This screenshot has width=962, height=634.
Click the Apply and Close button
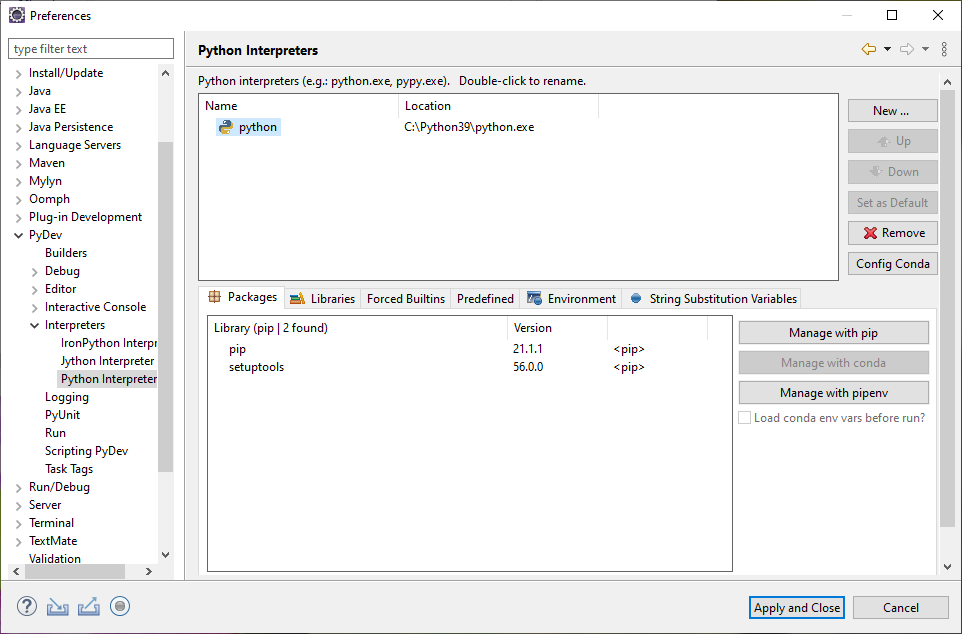point(796,607)
